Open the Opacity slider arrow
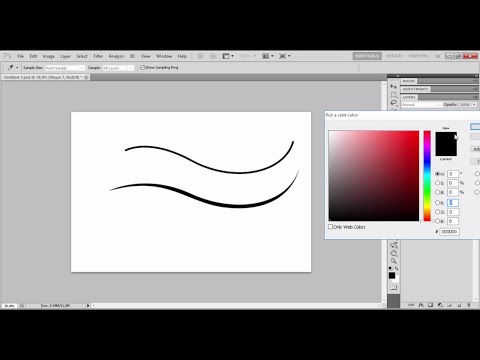This screenshot has height=360, width=480. coord(474,105)
